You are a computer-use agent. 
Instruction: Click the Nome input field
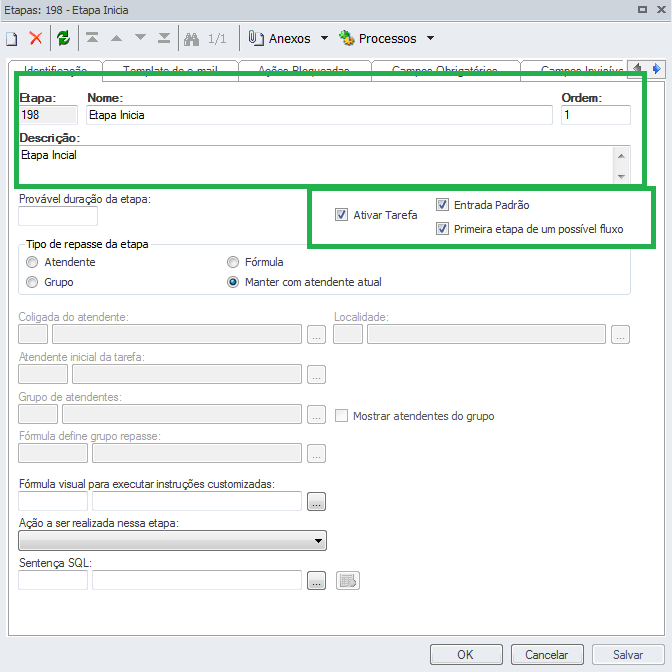319,115
